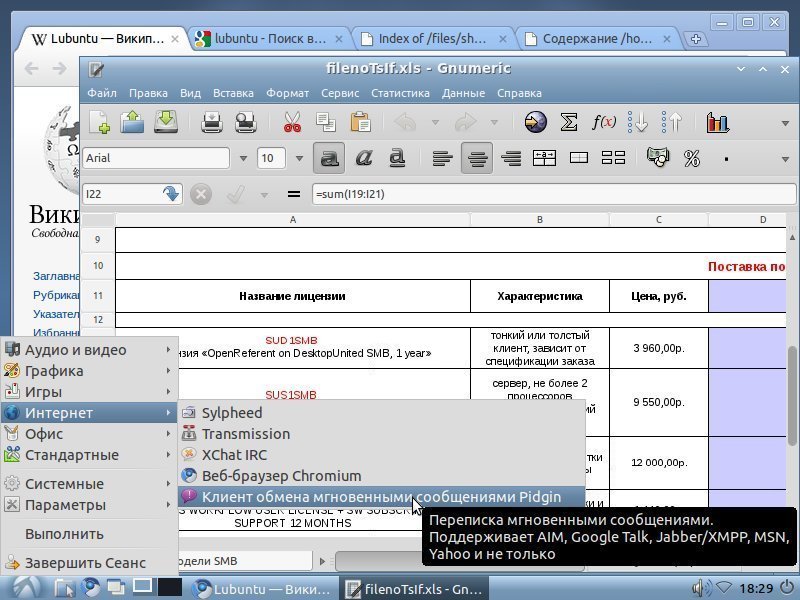The width and height of the screenshot is (800, 600).
Task: Insert a hyperlink via globe icon
Action: tap(536, 121)
